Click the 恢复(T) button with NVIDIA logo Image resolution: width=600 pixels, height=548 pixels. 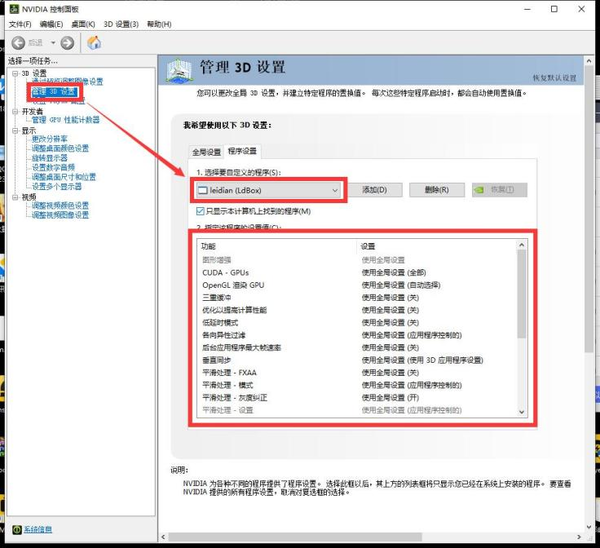tap(499, 190)
